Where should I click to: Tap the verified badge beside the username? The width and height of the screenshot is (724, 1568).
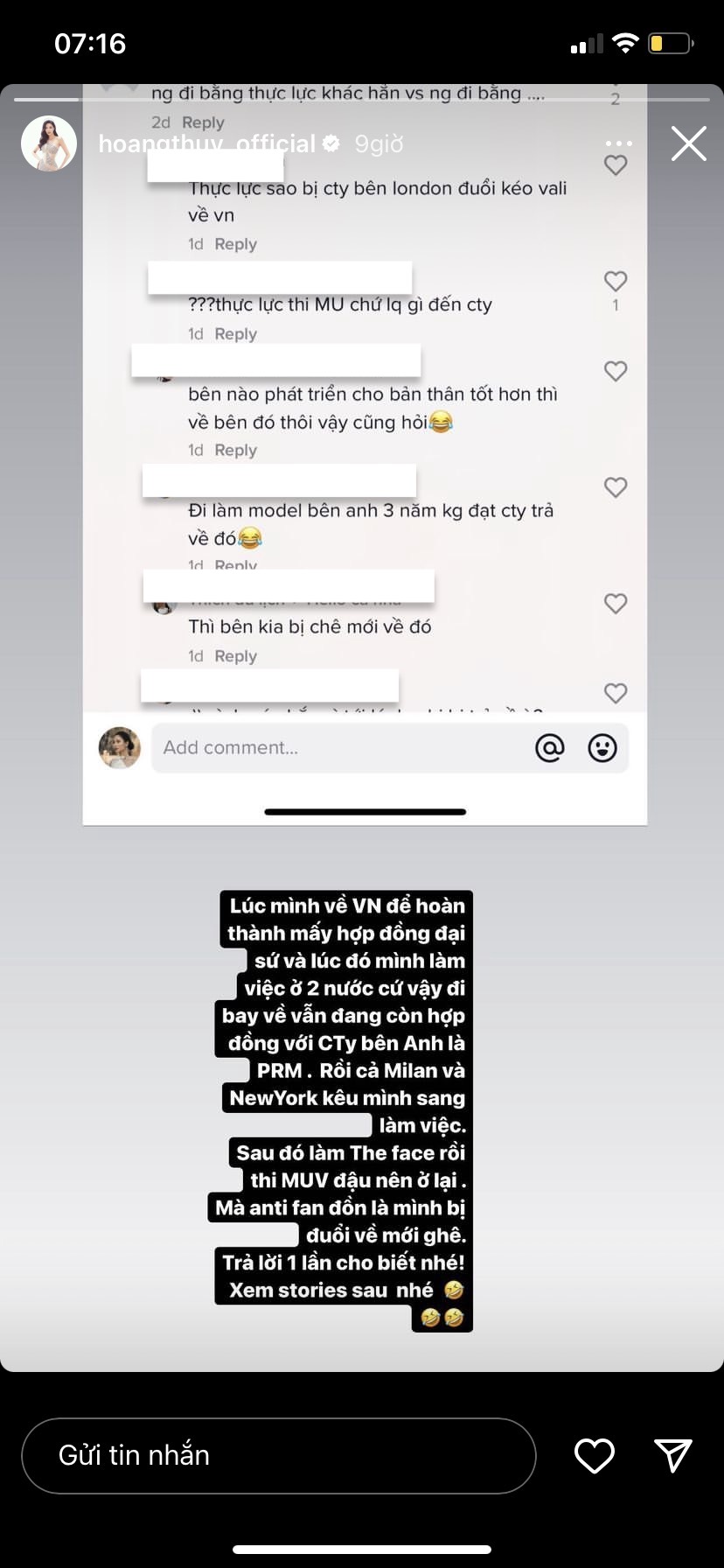(x=331, y=143)
